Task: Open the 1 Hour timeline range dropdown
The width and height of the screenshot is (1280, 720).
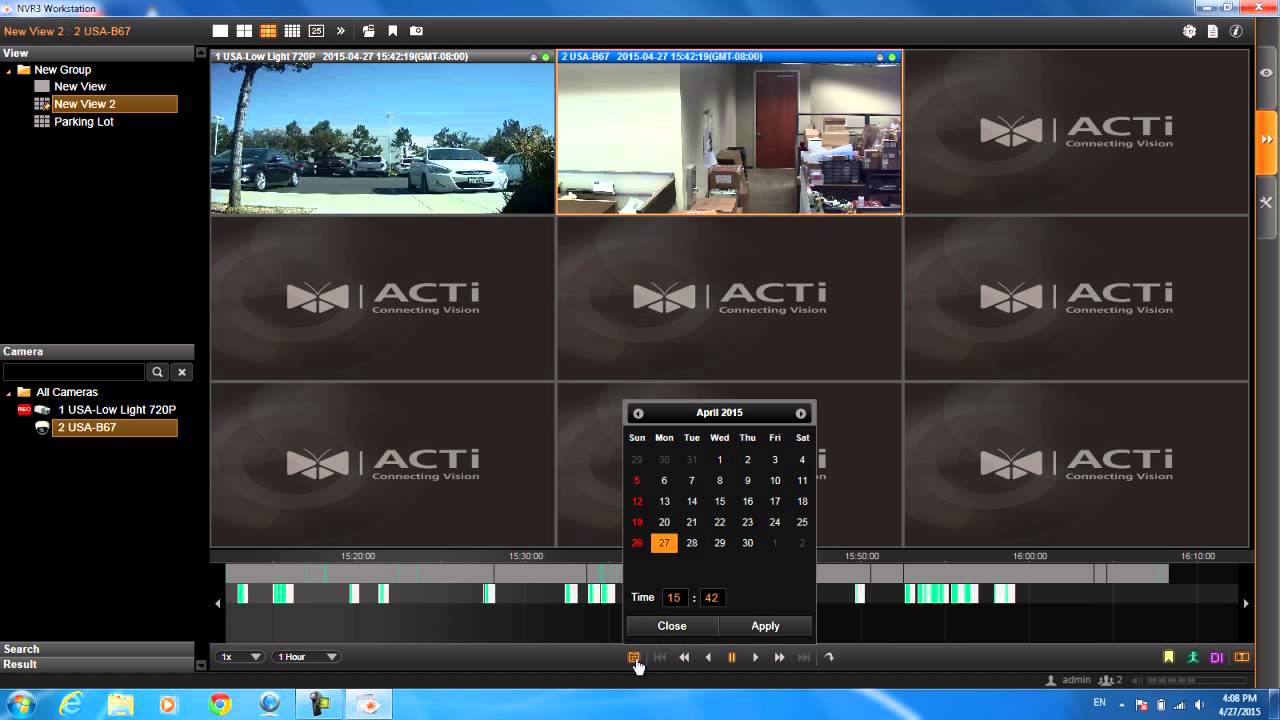Action: click(306, 657)
